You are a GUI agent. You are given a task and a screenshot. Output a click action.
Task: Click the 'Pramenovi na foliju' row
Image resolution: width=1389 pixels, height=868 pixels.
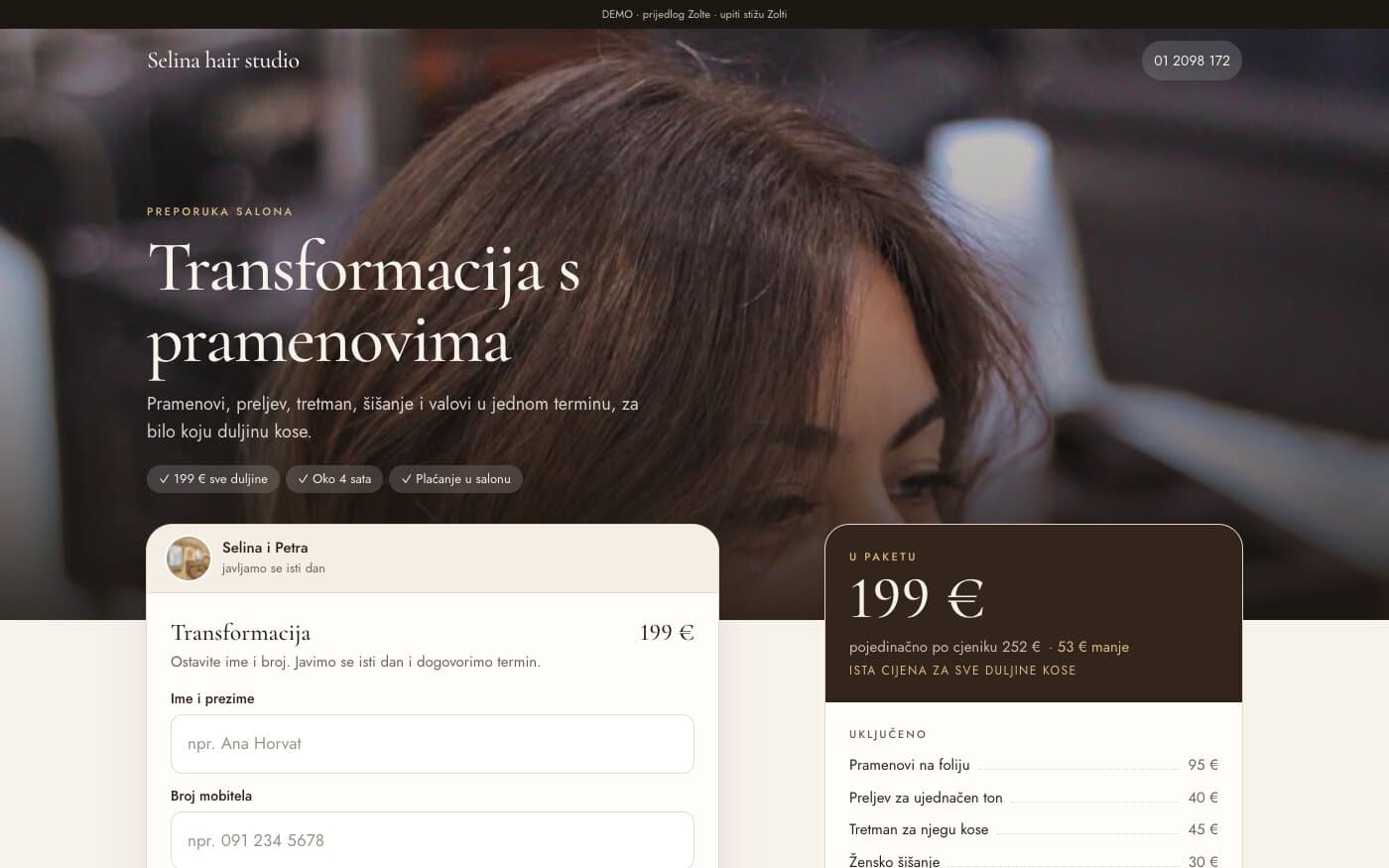(1034, 765)
